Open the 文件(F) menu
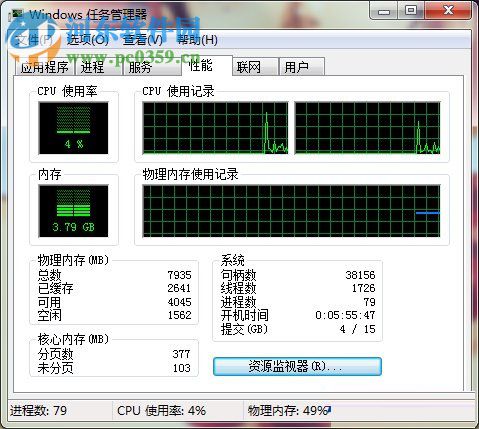This screenshot has height=429, width=479. [x=34, y=40]
